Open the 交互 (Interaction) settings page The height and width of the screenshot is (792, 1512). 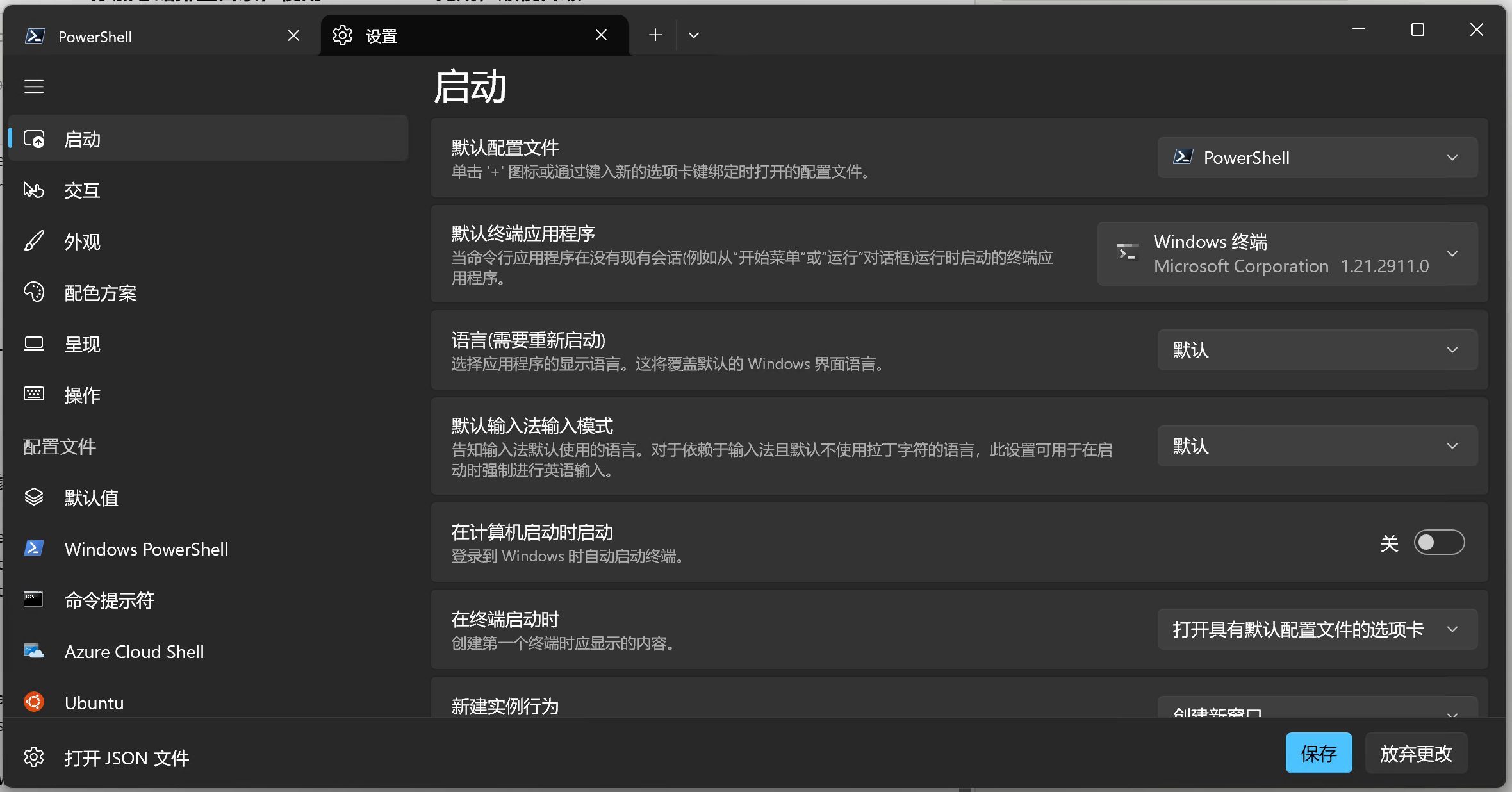point(82,190)
